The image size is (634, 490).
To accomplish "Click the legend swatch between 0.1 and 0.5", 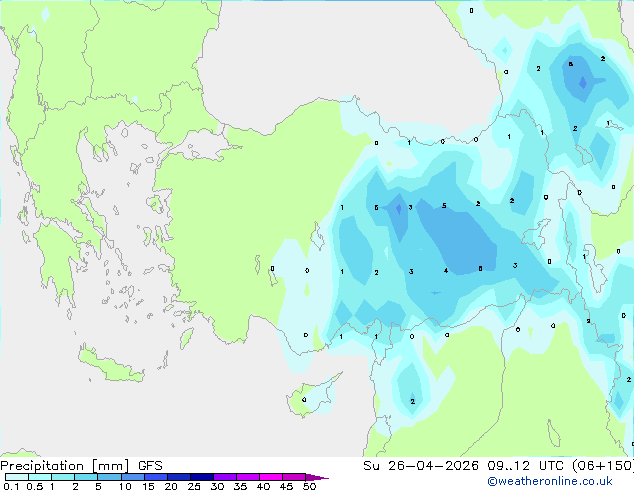I will (x=17, y=477).
